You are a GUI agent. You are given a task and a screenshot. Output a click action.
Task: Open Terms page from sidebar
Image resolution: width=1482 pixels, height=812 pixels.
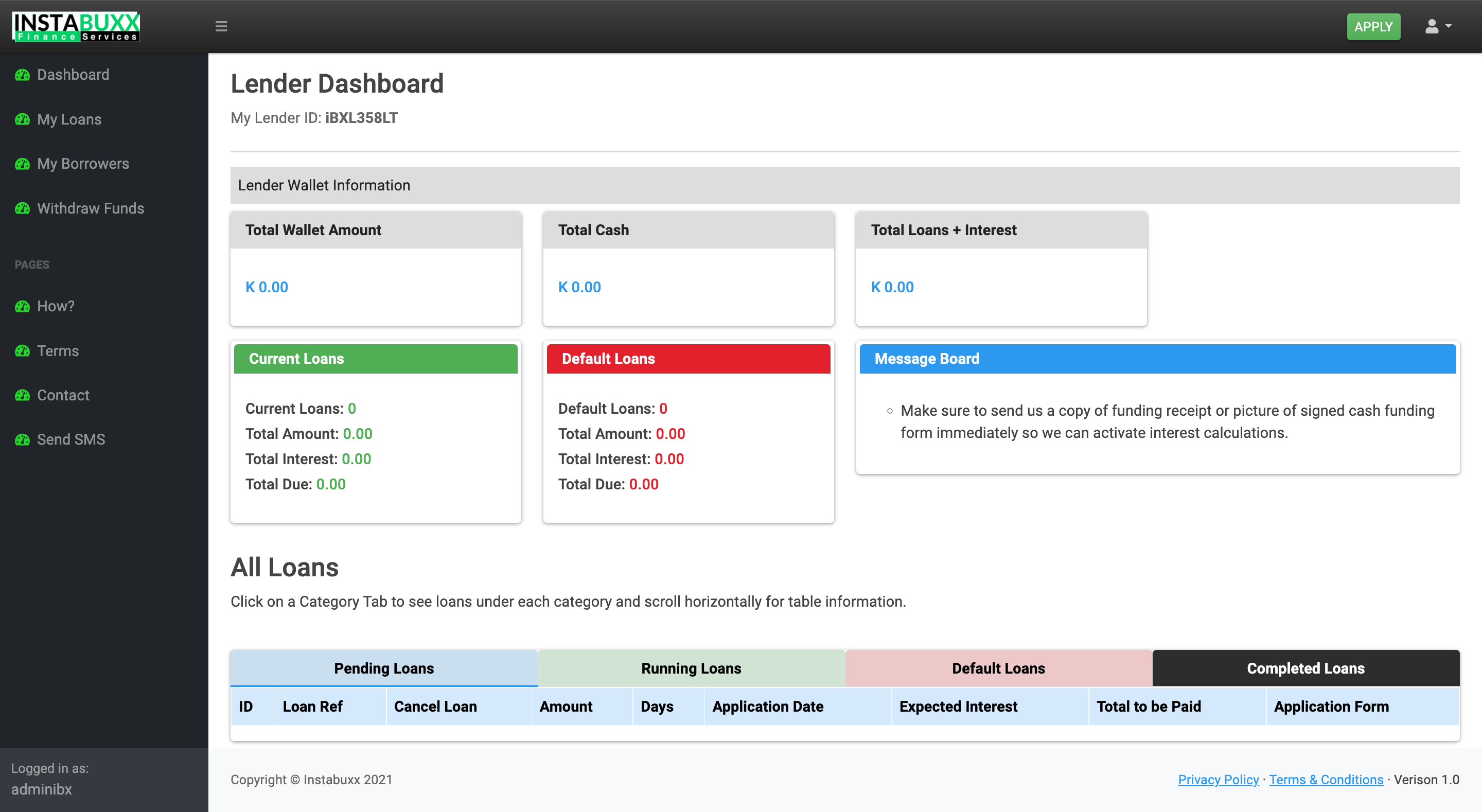click(x=58, y=350)
